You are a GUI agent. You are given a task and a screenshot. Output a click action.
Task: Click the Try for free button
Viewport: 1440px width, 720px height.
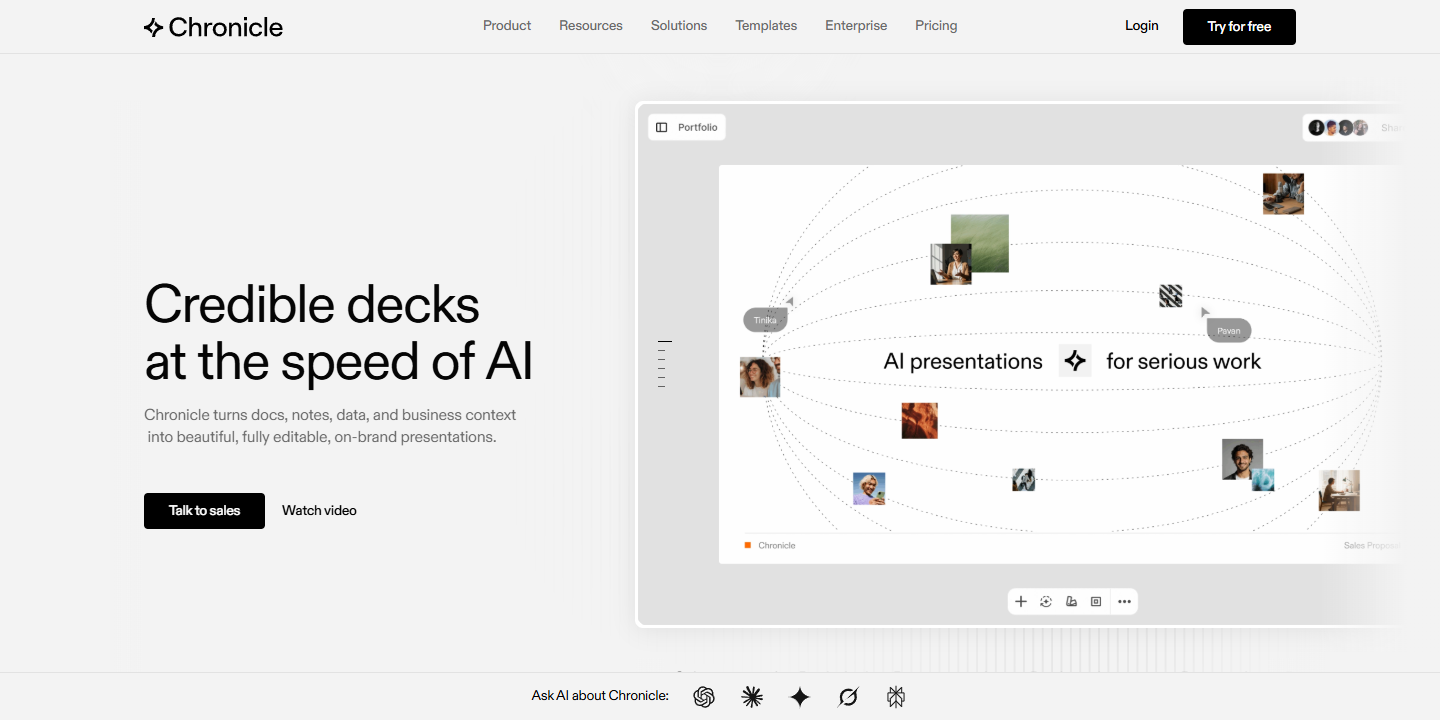(x=1239, y=27)
